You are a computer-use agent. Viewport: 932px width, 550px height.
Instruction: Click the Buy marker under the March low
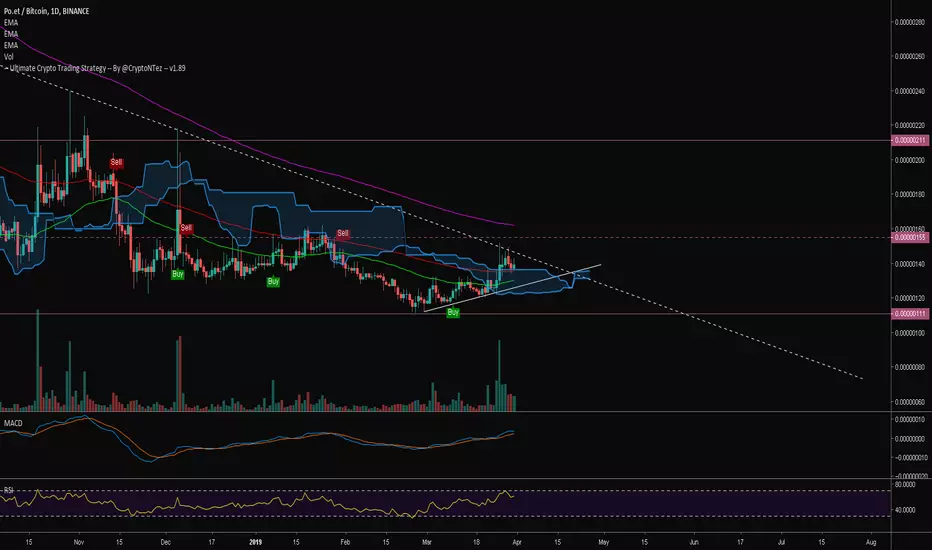pyautogui.click(x=453, y=313)
